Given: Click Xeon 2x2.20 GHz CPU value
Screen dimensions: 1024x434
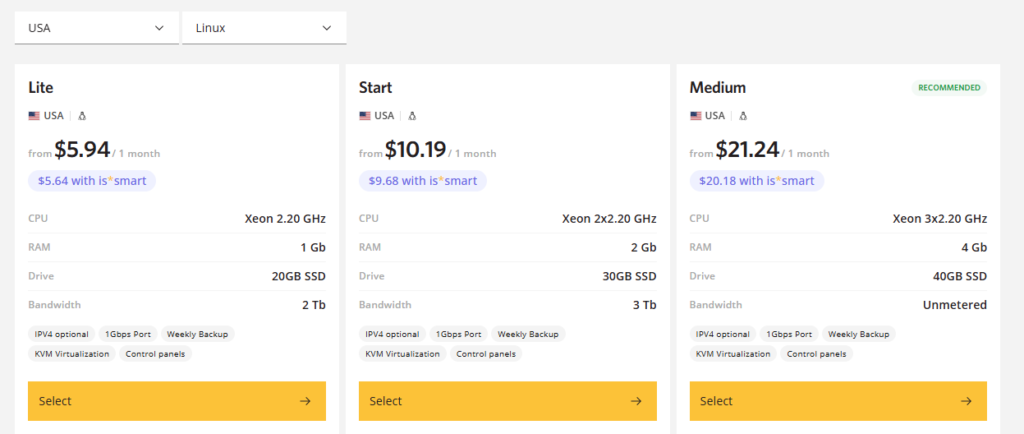Looking at the screenshot, I should click(609, 219).
